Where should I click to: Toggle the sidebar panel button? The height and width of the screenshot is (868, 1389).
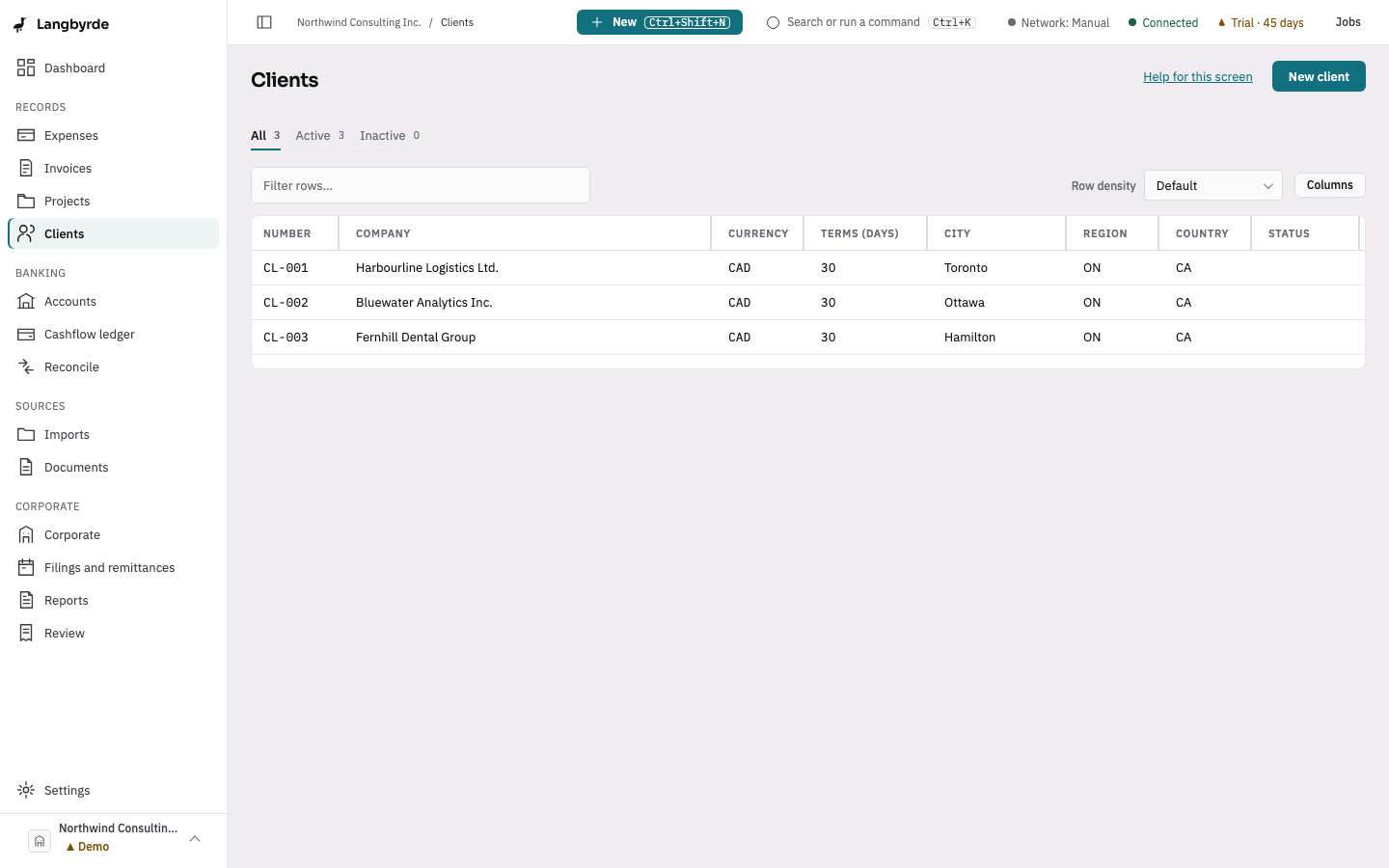pos(264,22)
